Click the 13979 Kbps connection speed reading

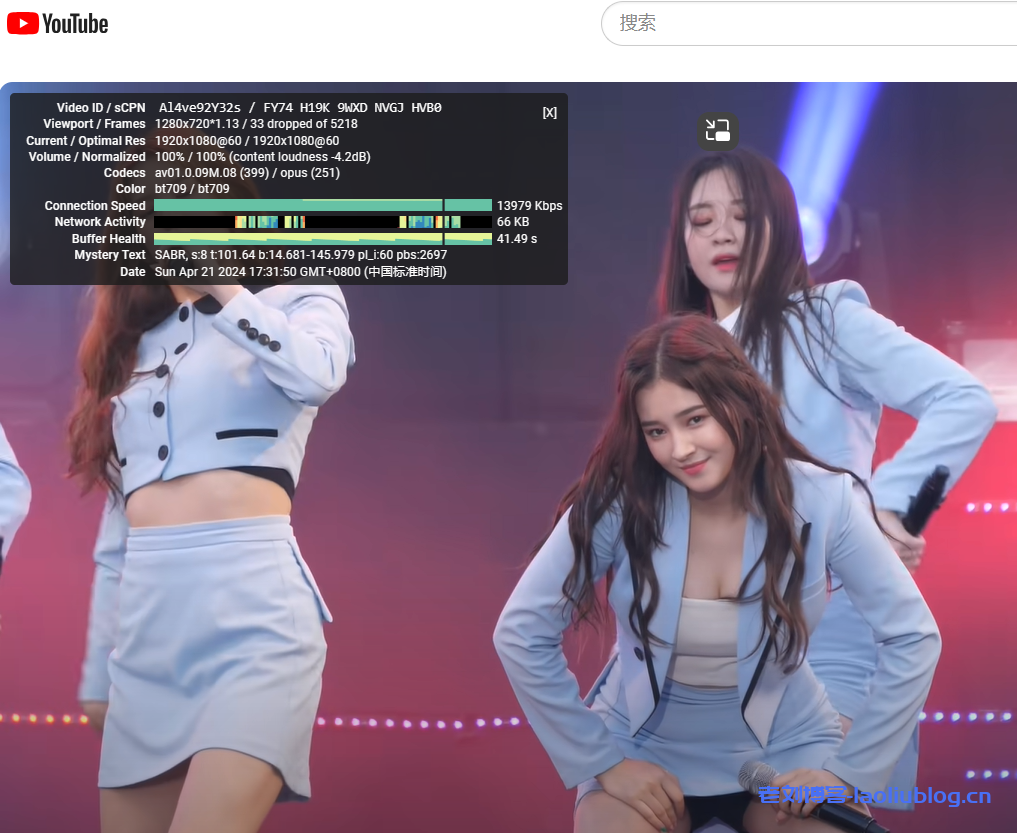[x=528, y=205]
